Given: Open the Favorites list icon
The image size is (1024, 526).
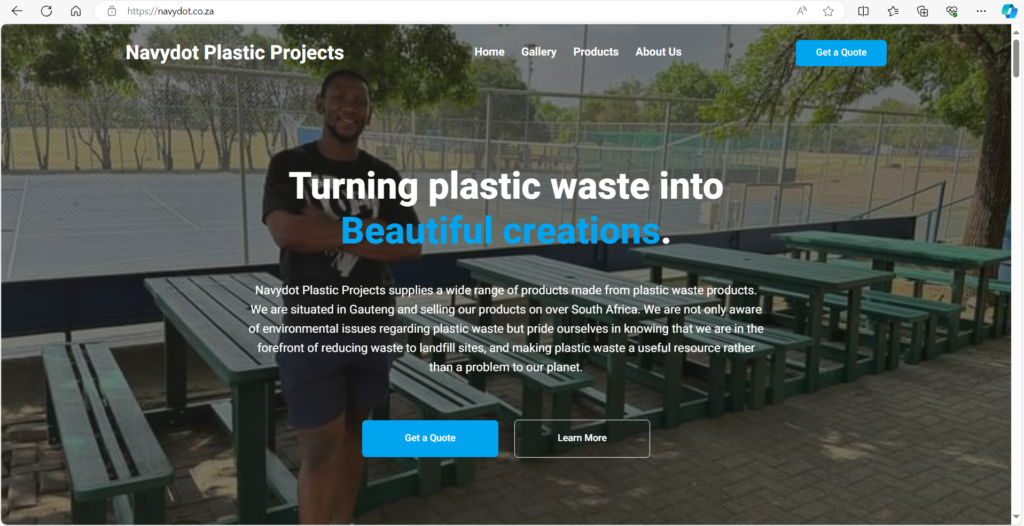Looking at the screenshot, I should point(893,11).
